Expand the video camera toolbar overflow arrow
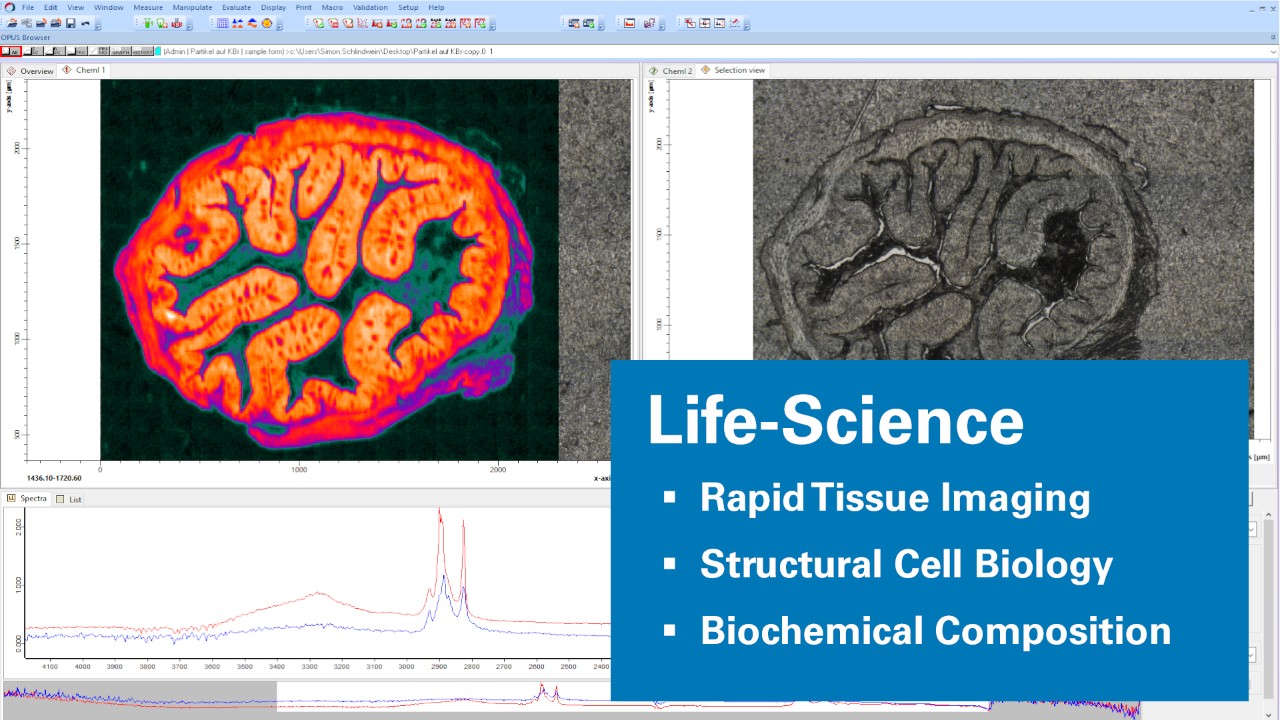 [601, 26]
